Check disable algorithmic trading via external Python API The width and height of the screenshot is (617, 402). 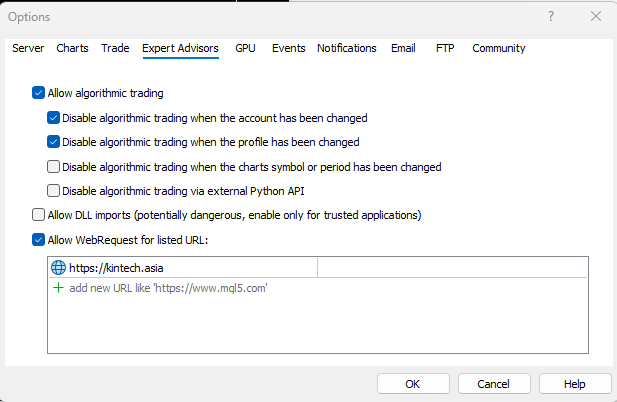pos(53,191)
